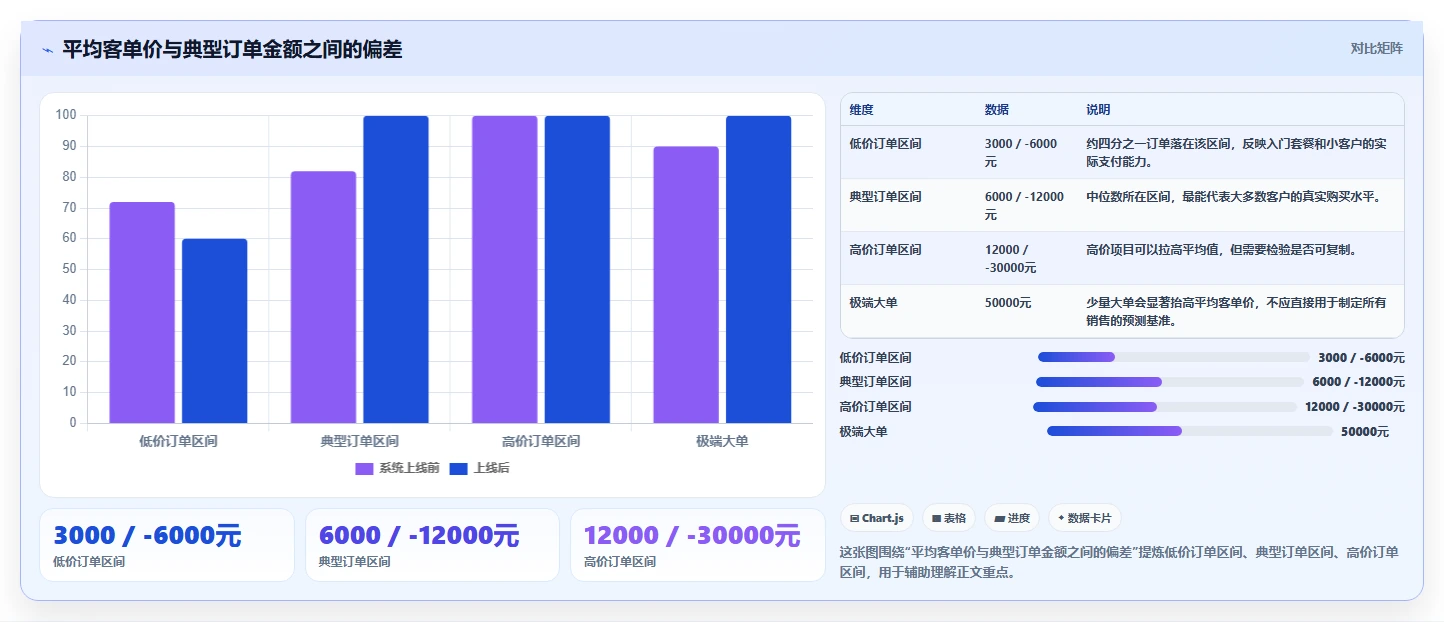Click the chart summary paragraph 这张图围绕
The width and height of the screenshot is (1444, 622).
pyautogui.click(x=1118, y=563)
